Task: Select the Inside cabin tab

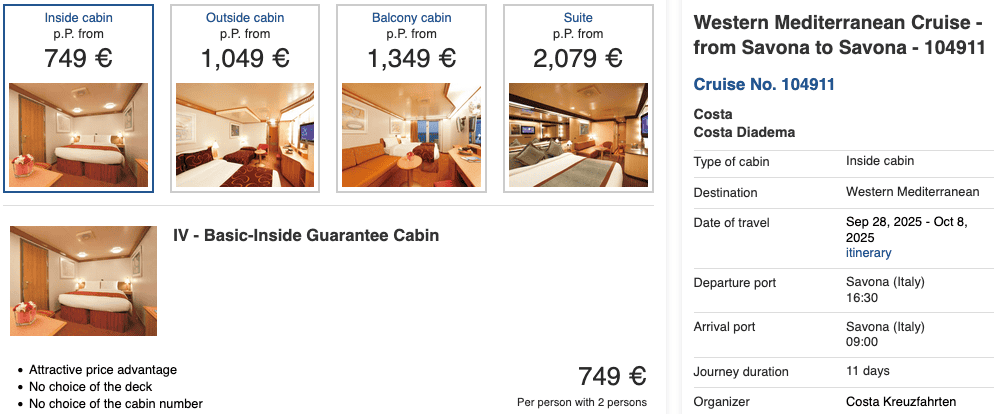Action: 79,18
